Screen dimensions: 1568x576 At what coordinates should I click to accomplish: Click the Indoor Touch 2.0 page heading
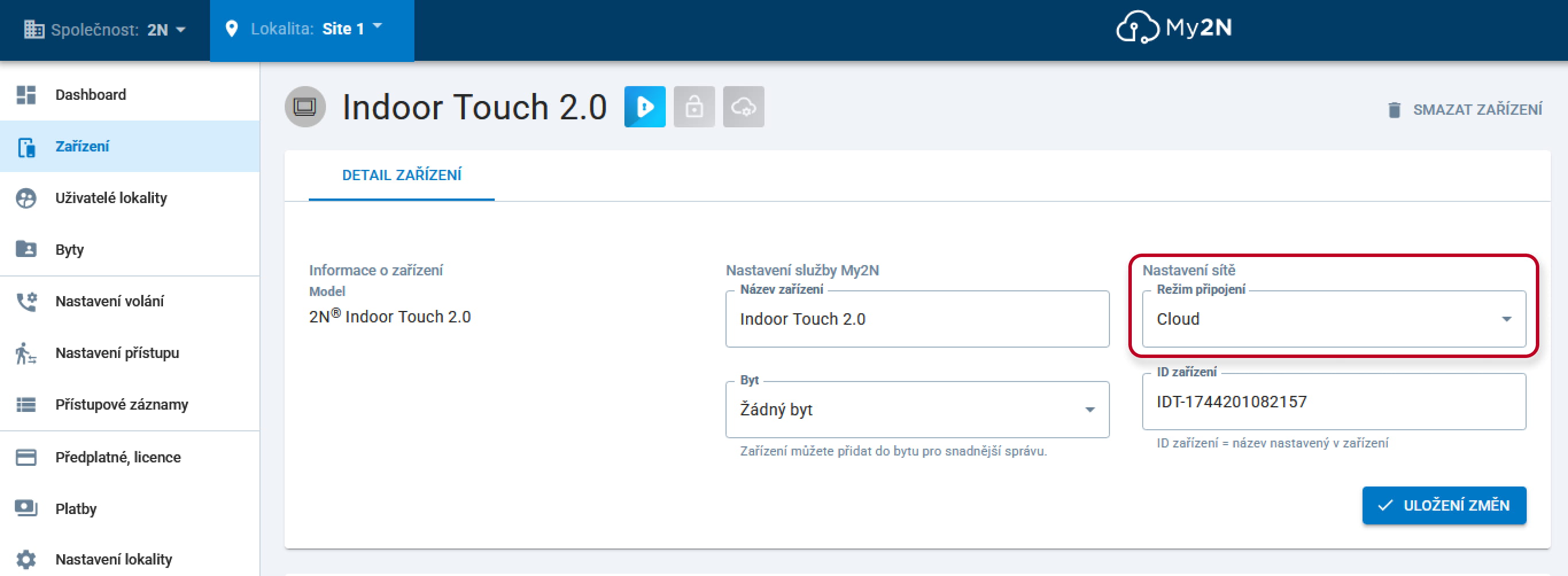[474, 107]
